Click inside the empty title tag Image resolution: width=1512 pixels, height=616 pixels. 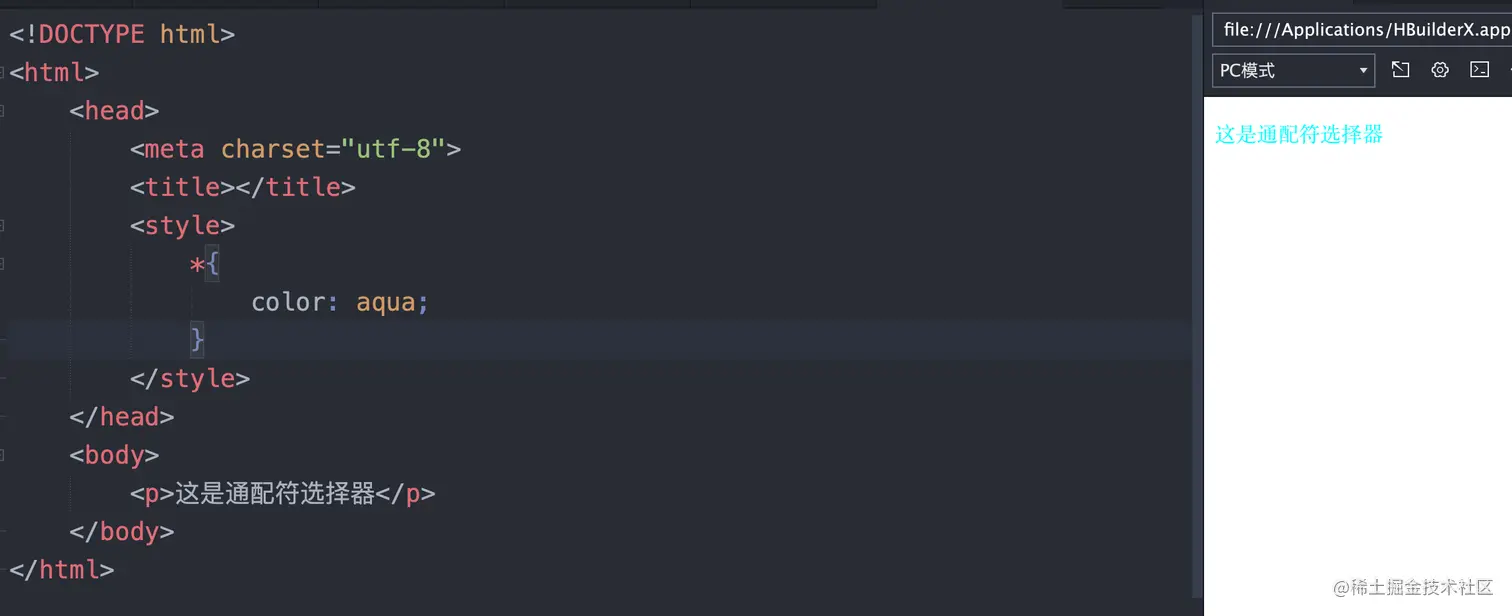click(235, 187)
